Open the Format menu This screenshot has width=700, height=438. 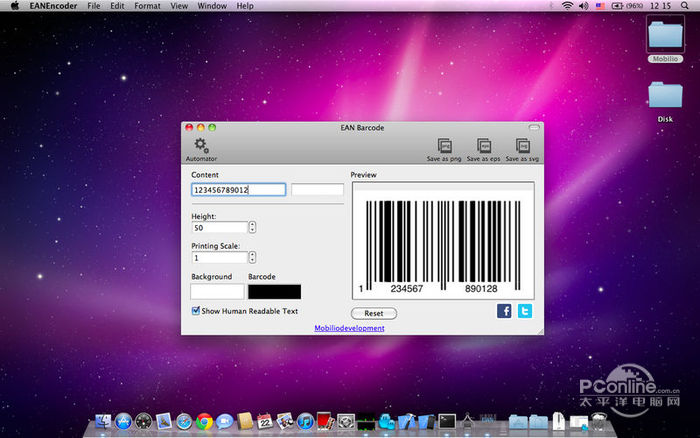[x=147, y=6]
